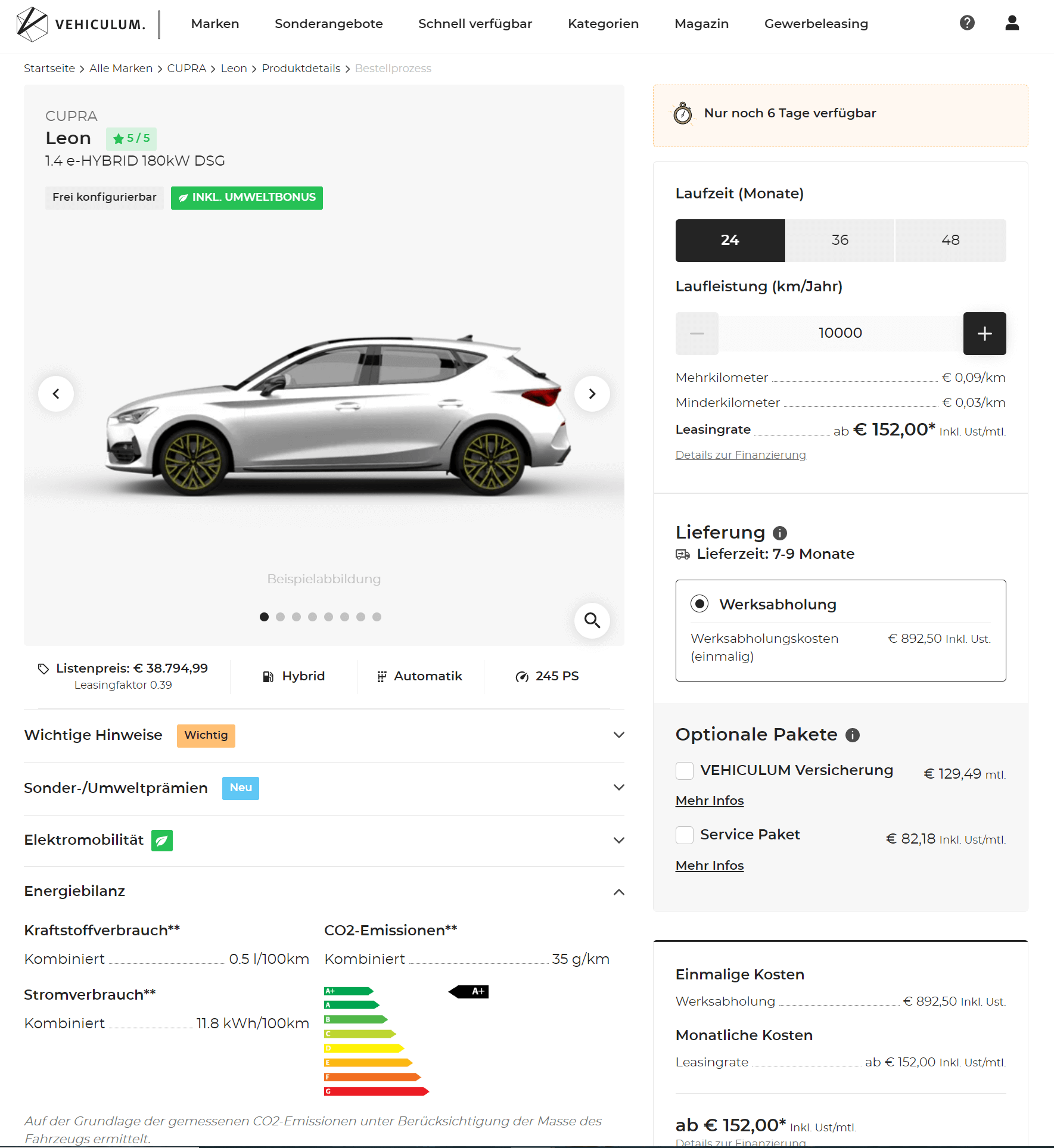The width and height of the screenshot is (1054, 1148).
Task: Increase mileage with plus button
Action: point(984,334)
